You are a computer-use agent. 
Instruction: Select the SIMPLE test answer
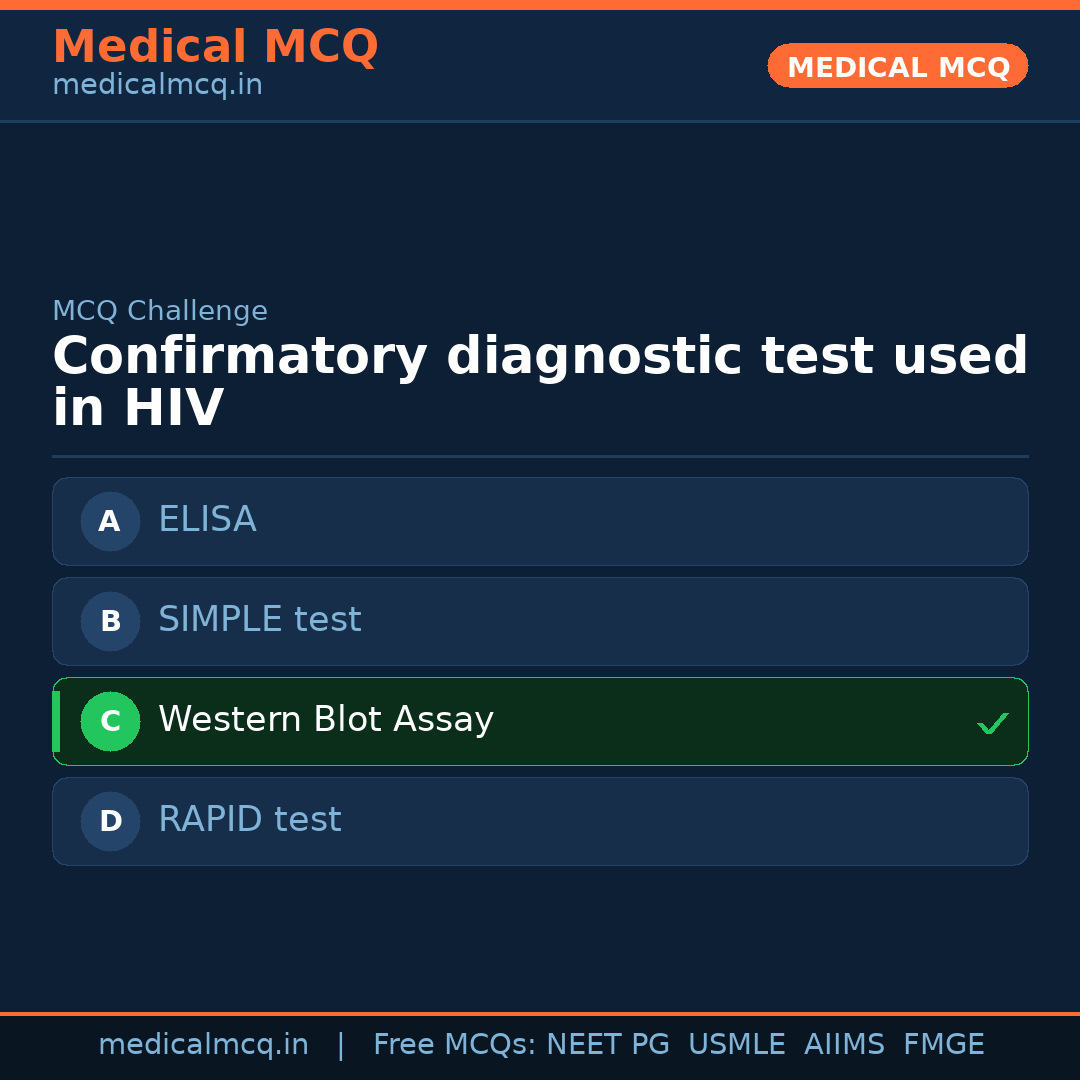click(260, 620)
